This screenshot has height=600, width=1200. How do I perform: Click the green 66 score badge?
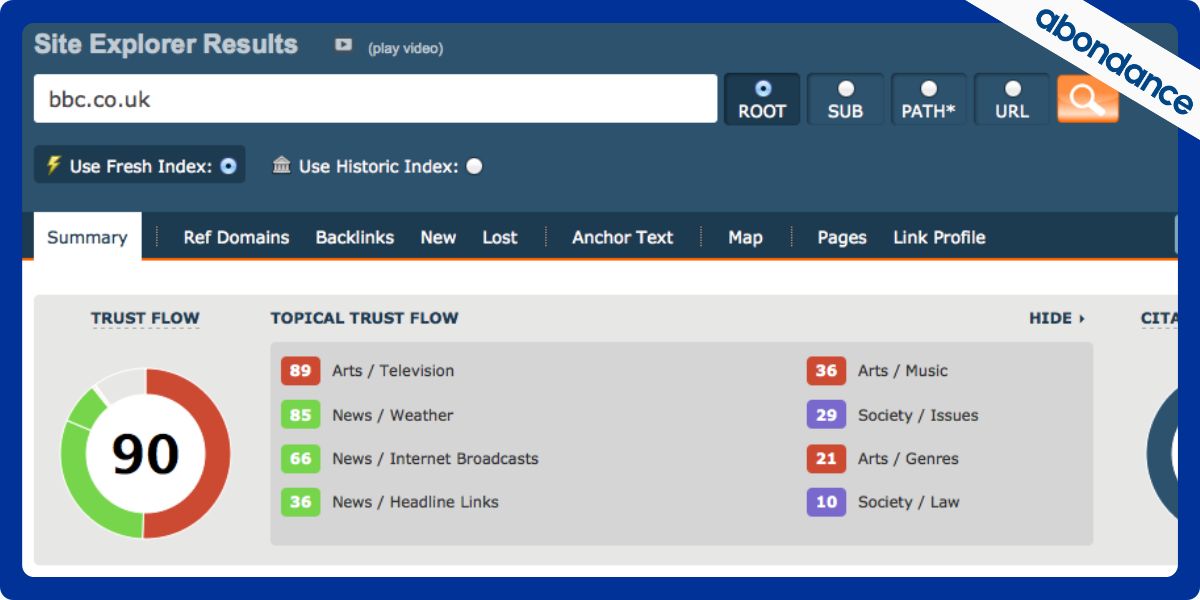coord(300,458)
